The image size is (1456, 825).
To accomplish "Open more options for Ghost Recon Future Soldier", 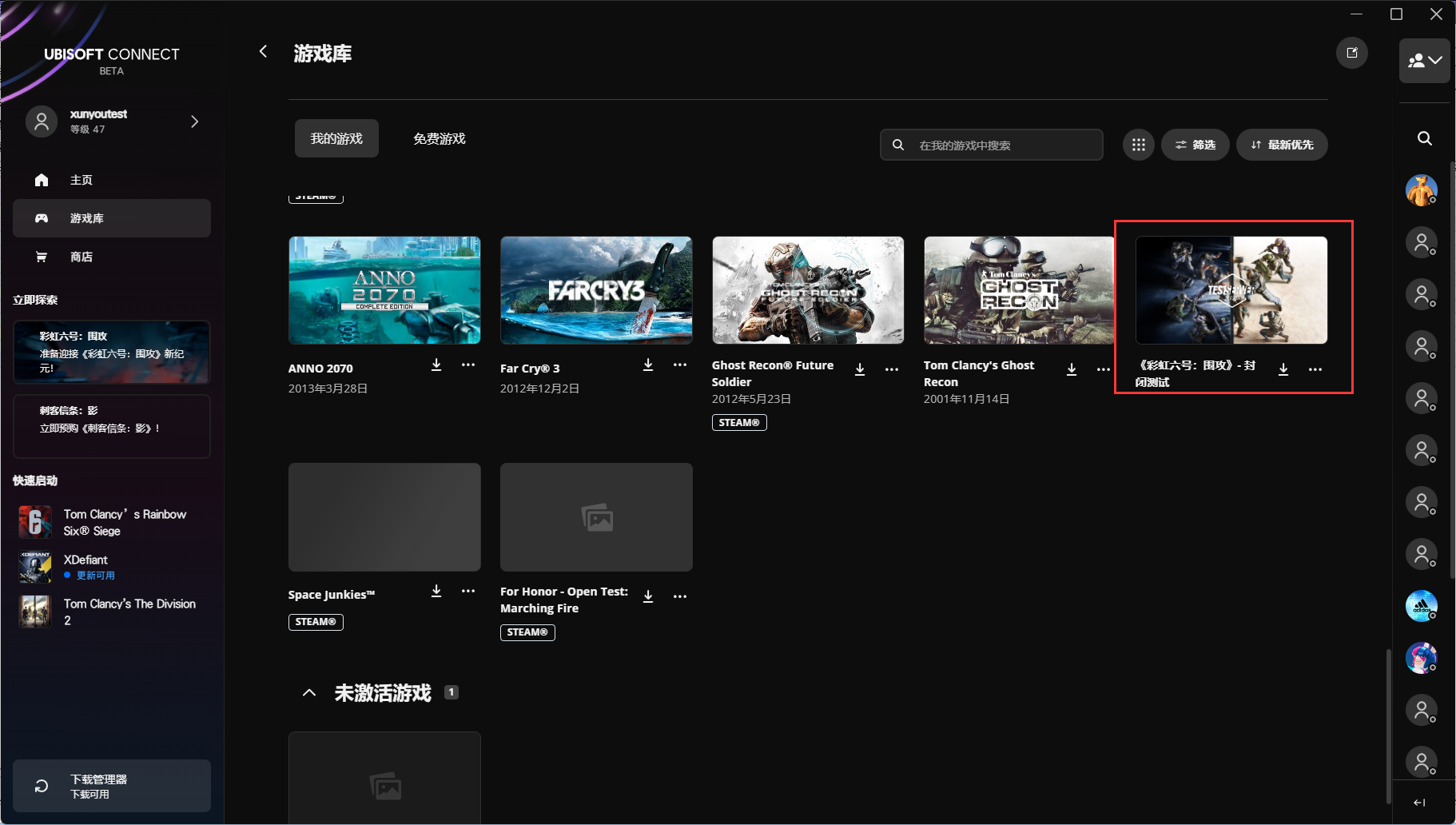I will point(892,369).
